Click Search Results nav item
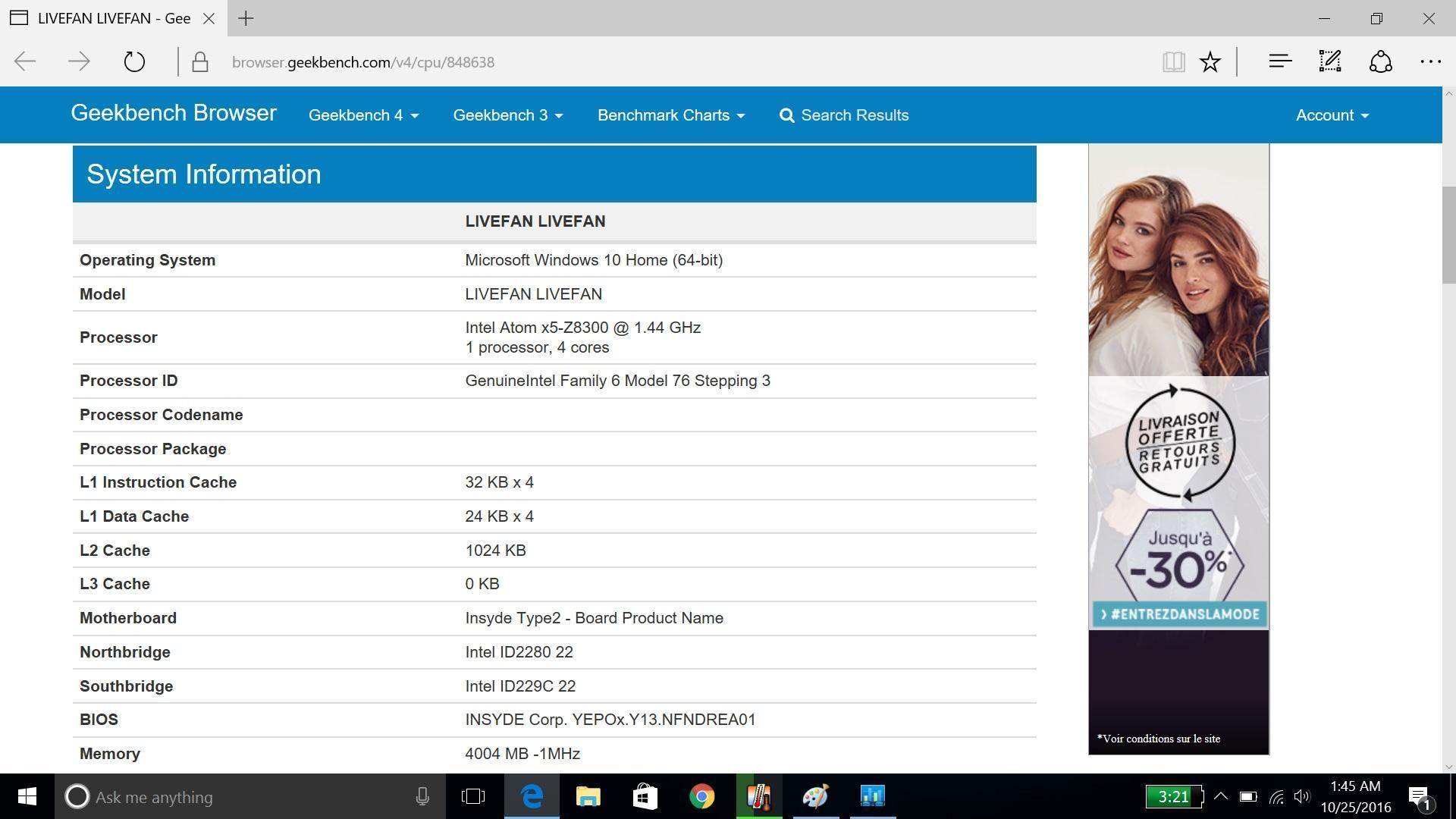 coord(844,115)
